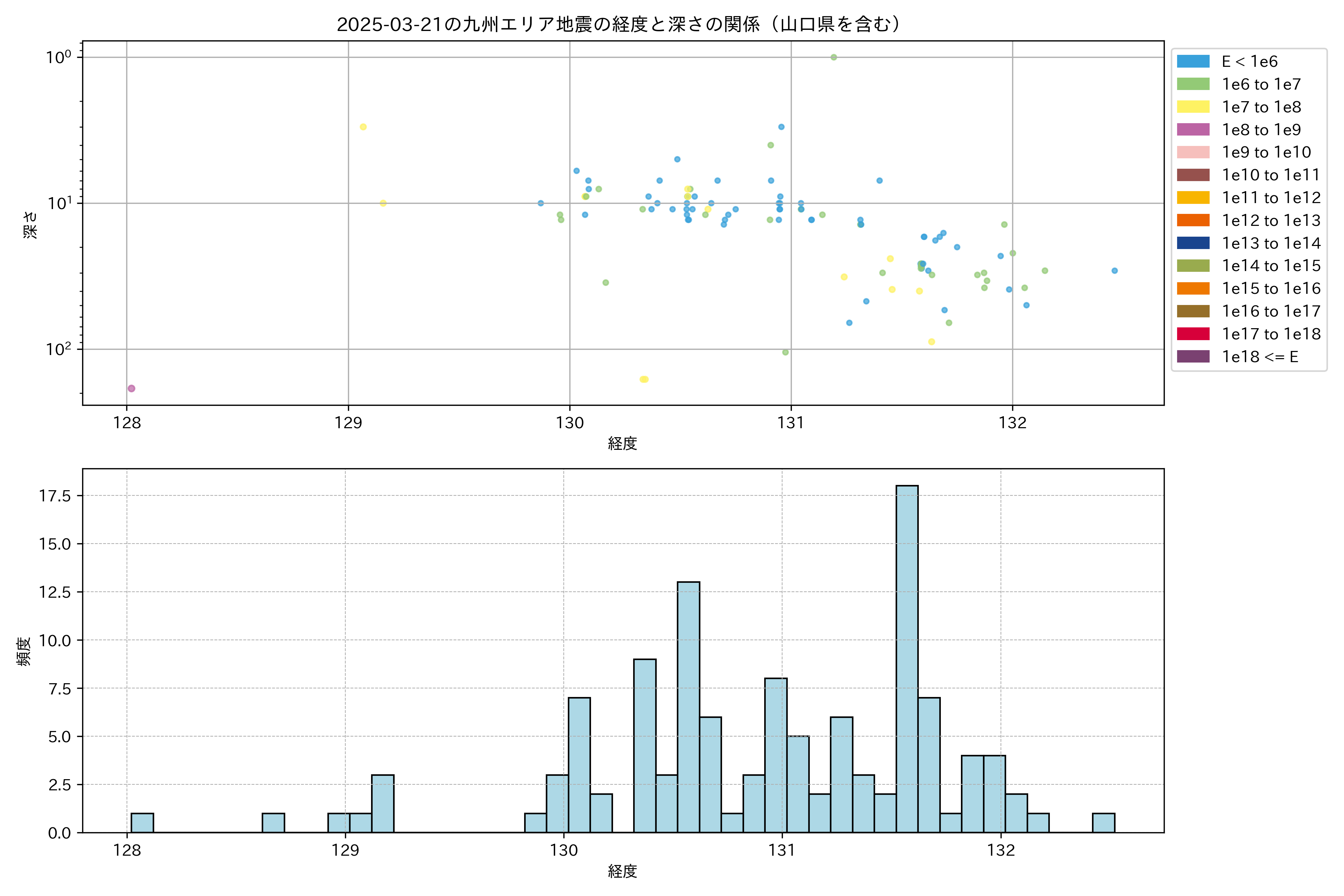1344x896 pixels.
Task: Click the red 1e17 to 1e18 legend swatch
Action: pyautogui.click(x=1192, y=334)
